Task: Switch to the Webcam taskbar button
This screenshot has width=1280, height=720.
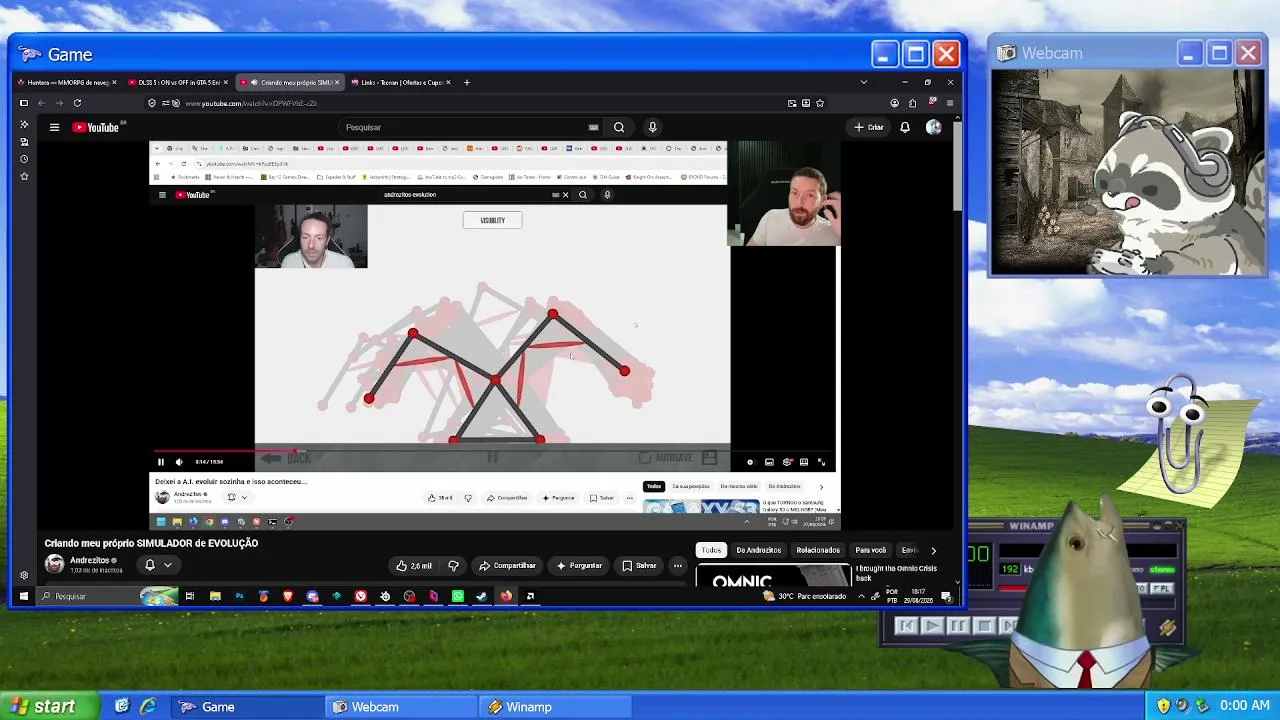Action: 400,707
